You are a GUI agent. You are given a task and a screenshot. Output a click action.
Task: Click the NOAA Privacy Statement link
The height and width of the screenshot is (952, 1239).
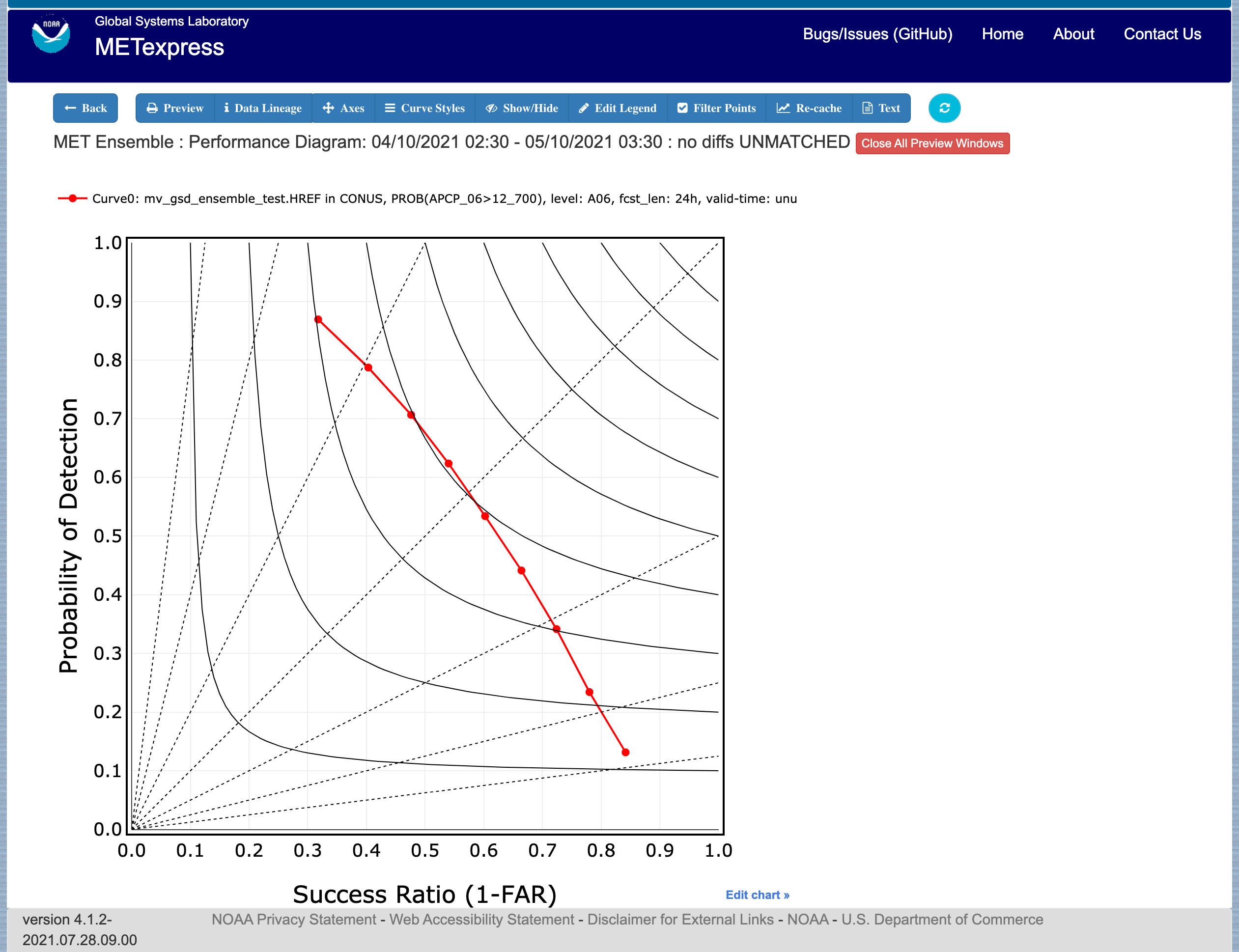pyautogui.click(x=294, y=919)
